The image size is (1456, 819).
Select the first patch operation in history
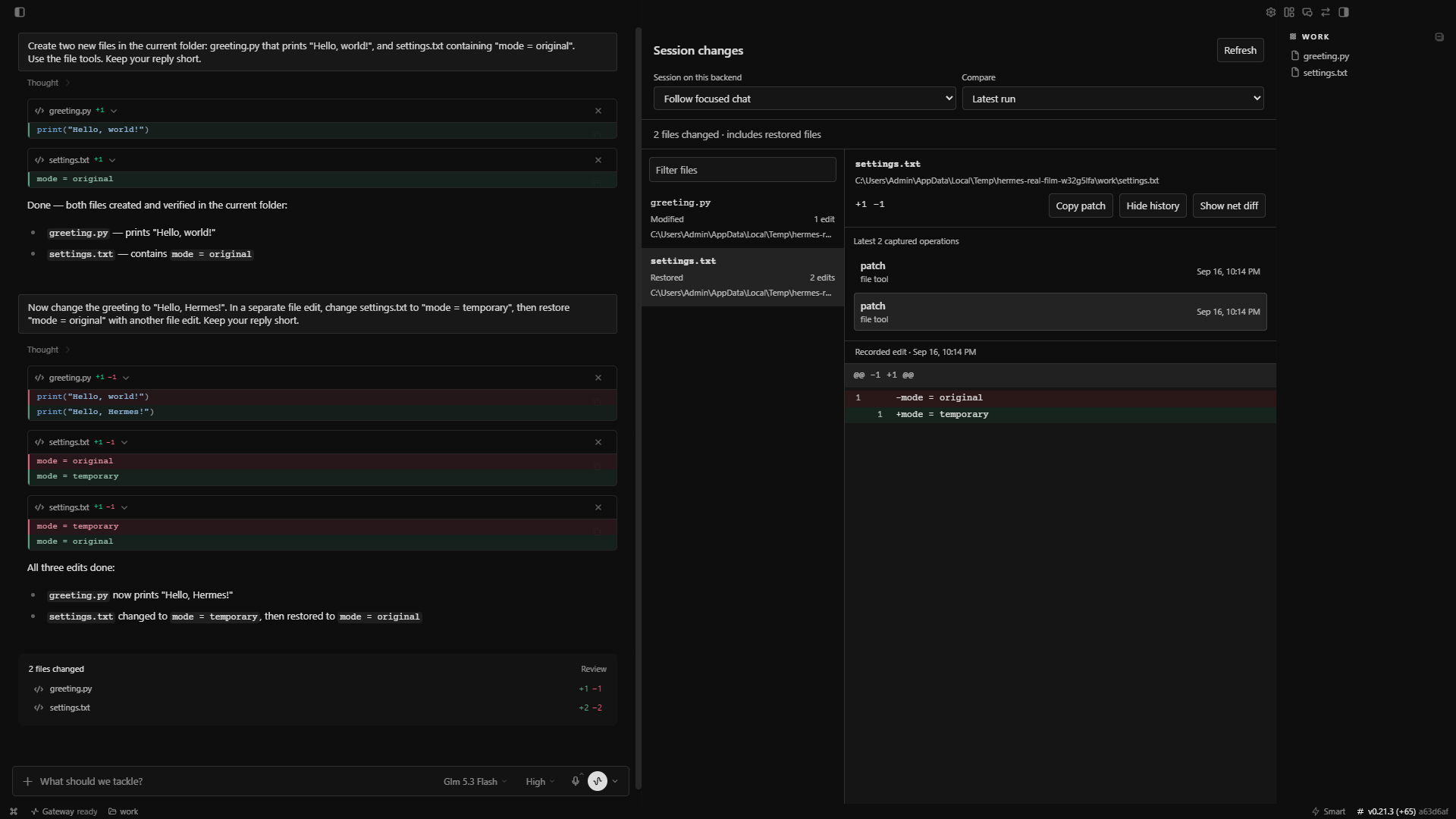(x=1060, y=272)
